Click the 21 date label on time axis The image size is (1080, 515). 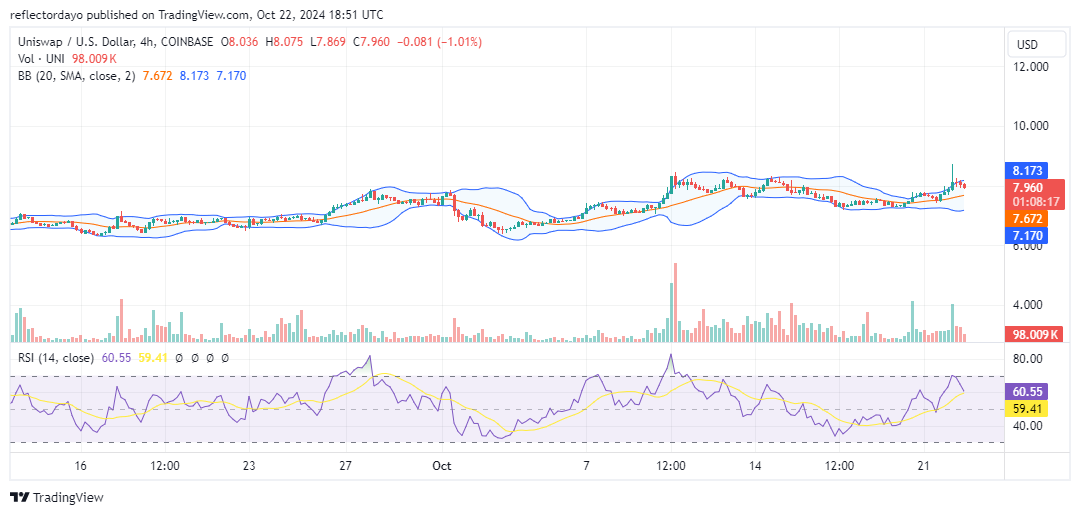[x=924, y=465]
